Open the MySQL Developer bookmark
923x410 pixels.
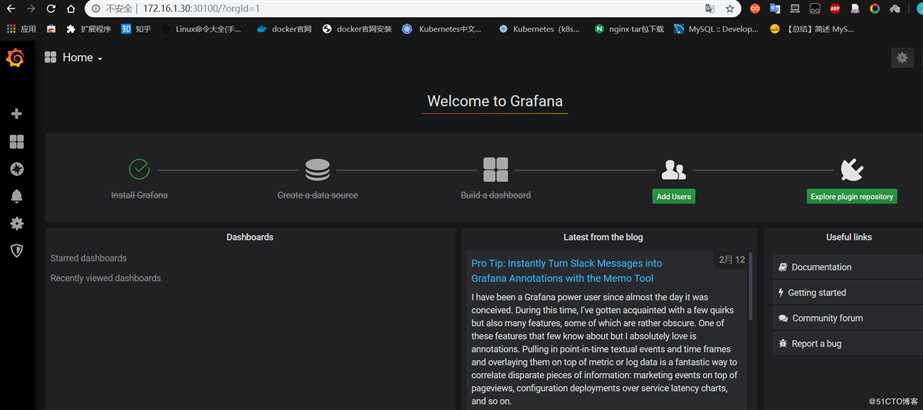click(x=716, y=28)
